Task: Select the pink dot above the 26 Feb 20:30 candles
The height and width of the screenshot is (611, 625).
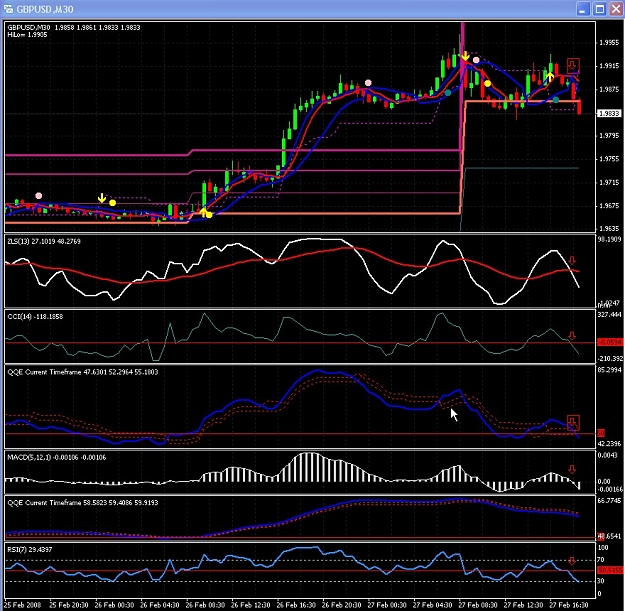Action: (x=368, y=83)
